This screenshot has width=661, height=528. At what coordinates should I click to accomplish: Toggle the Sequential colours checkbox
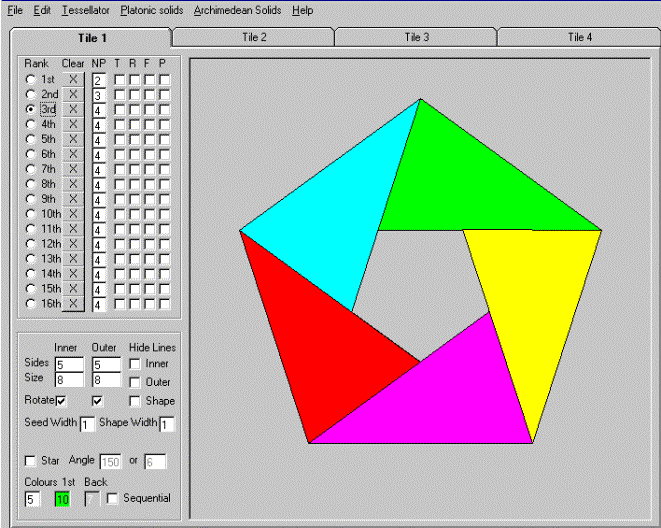[112, 498]
